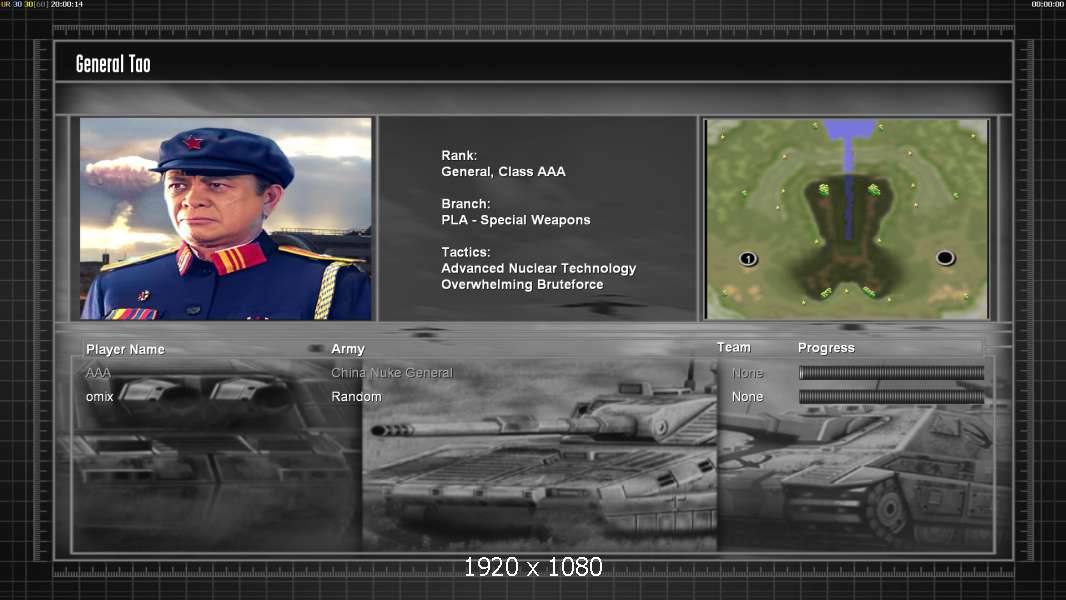Click the 'Progress' column header

tap(826, 348)
